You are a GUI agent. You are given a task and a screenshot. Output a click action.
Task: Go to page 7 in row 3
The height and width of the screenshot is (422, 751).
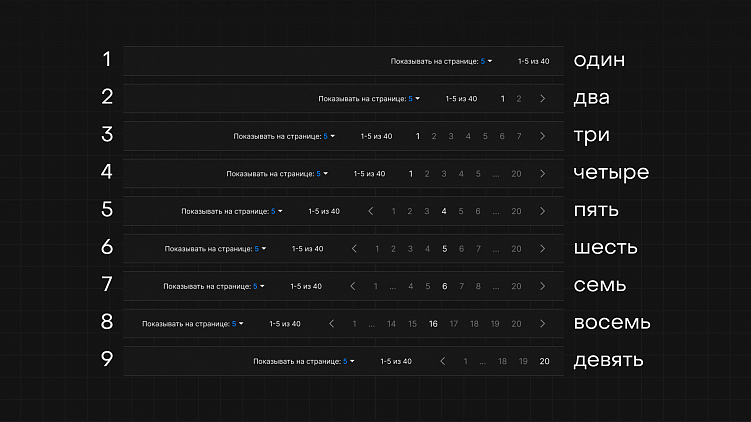pos(519,136)
